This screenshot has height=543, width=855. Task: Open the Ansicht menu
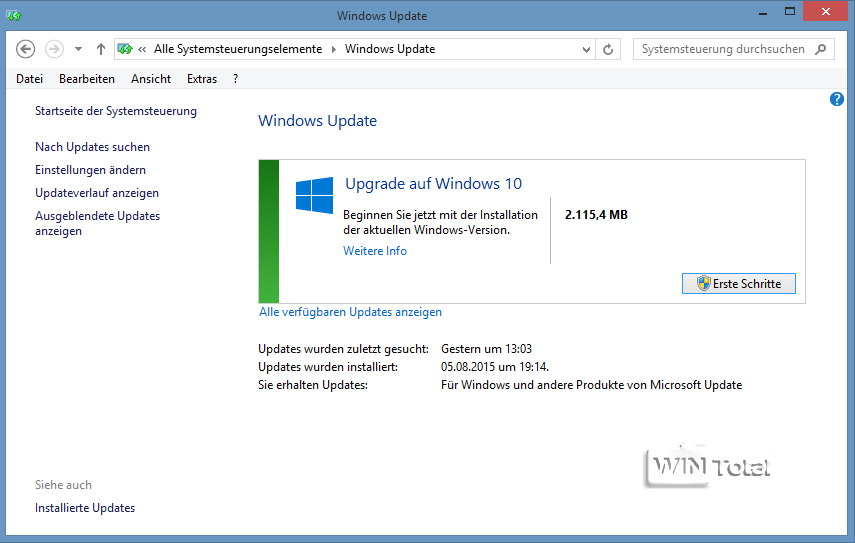pyautogui.click(x=151, y=79)
